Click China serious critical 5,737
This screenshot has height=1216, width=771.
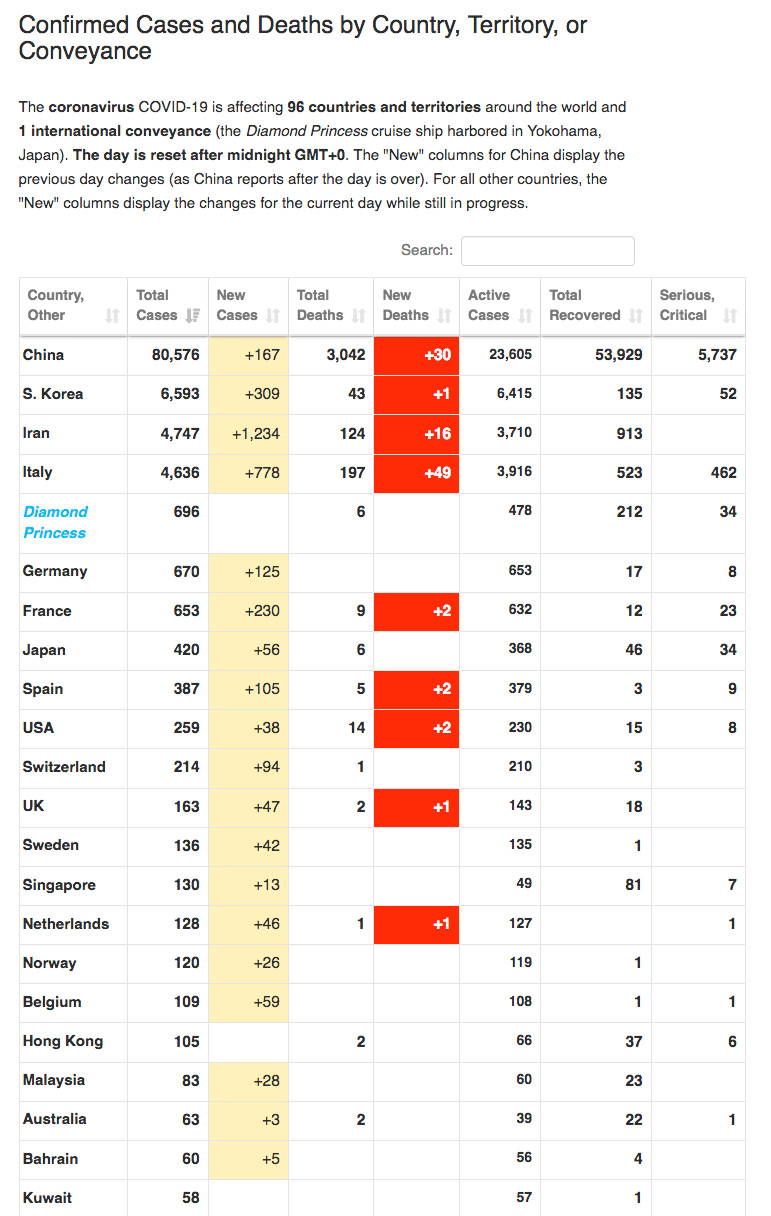click(717, 355)
